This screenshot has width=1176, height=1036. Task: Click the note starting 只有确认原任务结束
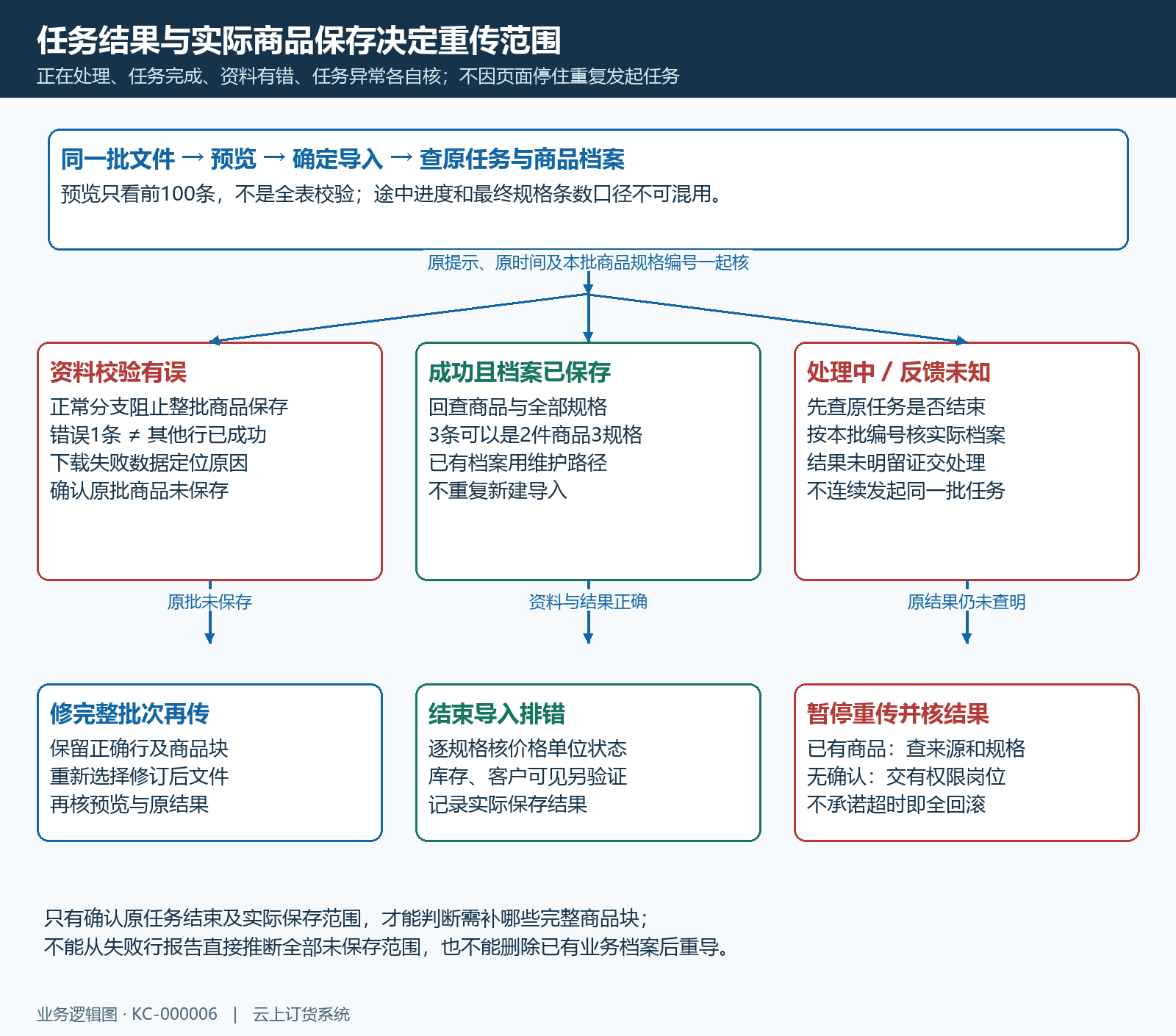[347, 918]
